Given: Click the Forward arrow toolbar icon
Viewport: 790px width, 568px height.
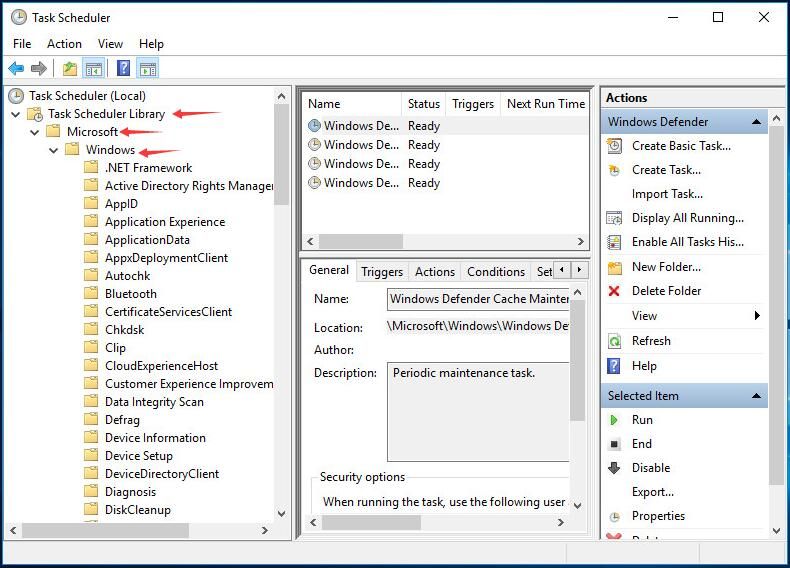Looking at the screenshot, I should pyautogui.click(x=39, y=69).
